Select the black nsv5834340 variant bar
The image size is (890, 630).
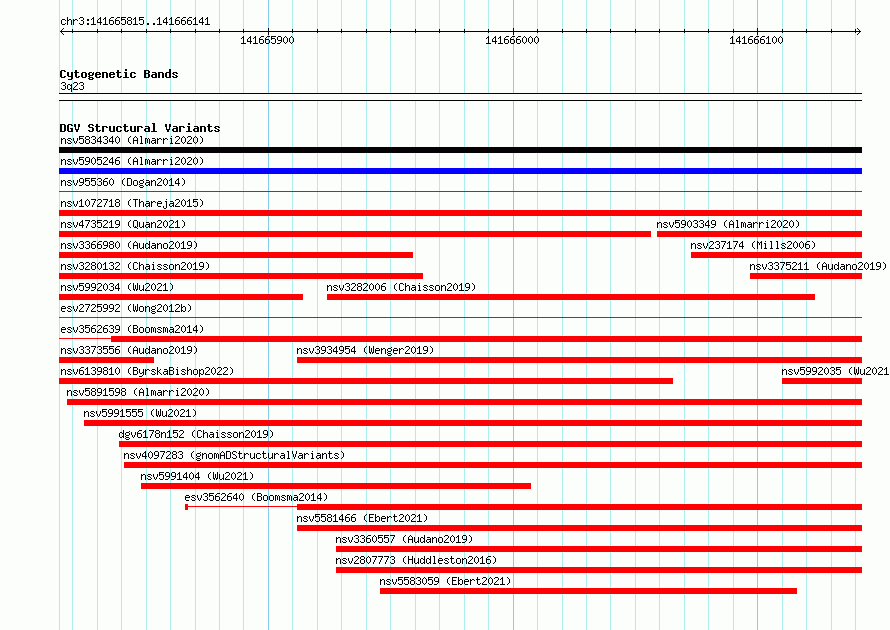(x=460, y=150)
